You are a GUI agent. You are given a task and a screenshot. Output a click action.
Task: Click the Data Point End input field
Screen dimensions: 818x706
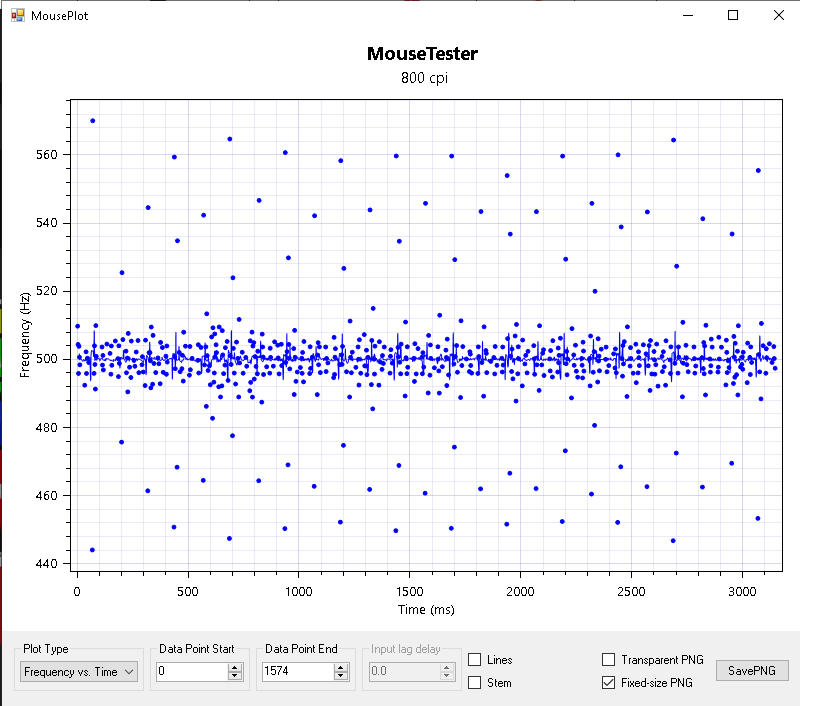tap(296, 672)
